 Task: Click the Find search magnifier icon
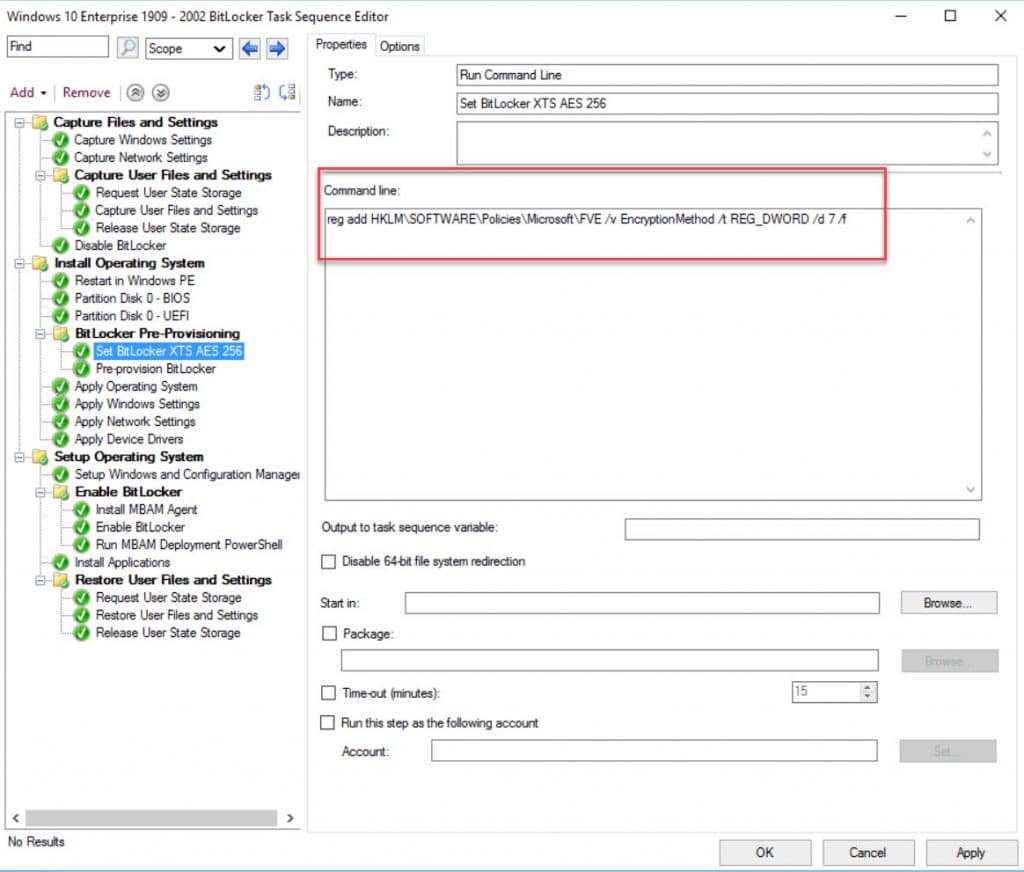tap(127, 48)
